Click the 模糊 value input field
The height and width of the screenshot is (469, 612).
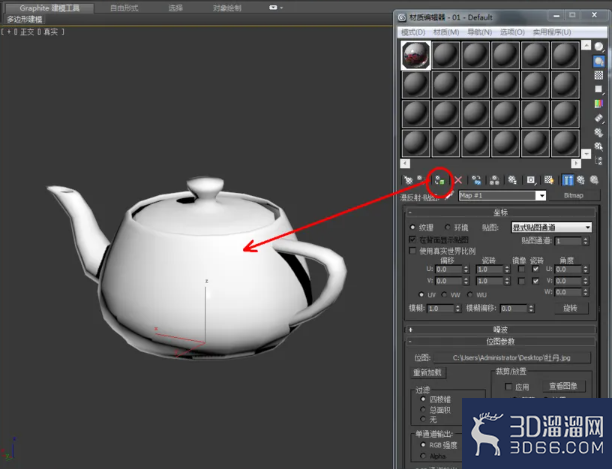[441, 308]
